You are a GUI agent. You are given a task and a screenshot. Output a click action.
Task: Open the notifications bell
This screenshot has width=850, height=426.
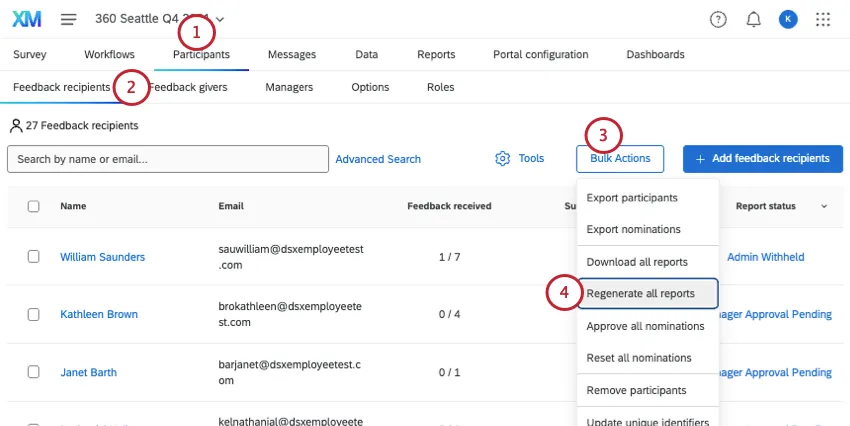point(754,20)
